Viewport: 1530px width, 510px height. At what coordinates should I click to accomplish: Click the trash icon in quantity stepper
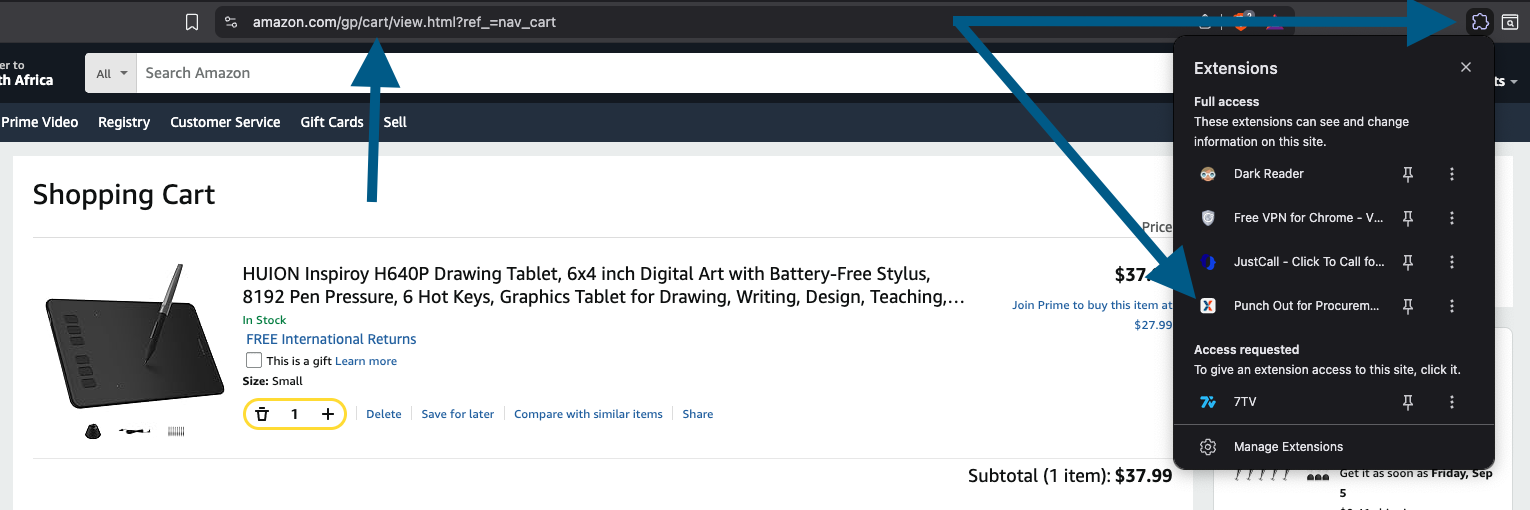tap(262, 414)
